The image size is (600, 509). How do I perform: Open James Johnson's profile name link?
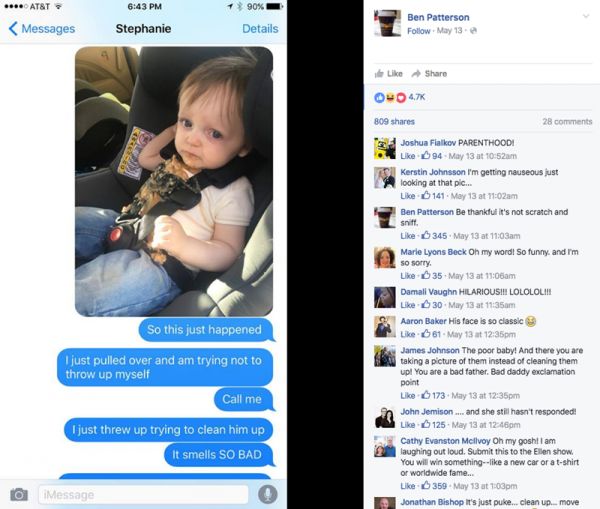point(430,351)
